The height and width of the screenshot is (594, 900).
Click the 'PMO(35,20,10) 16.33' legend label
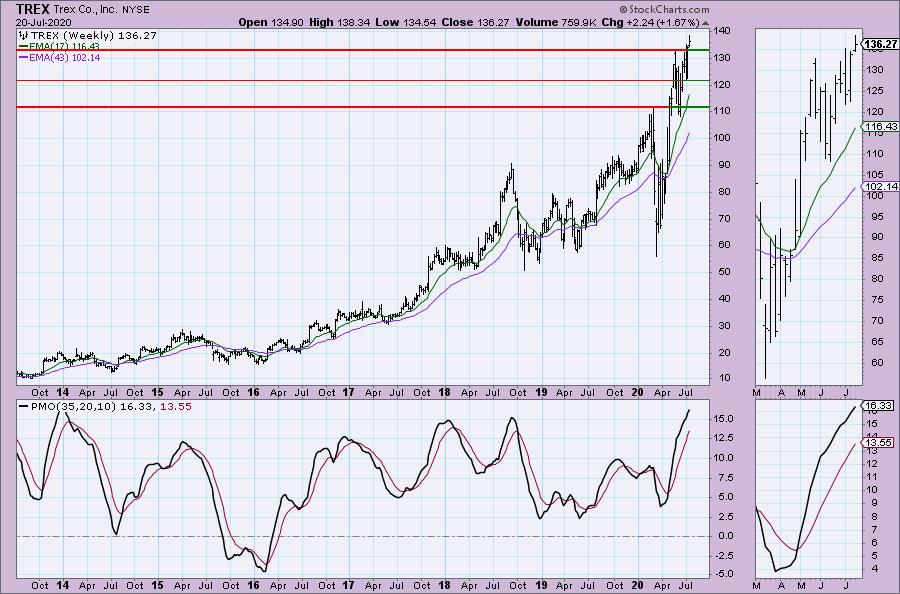tap(92, 406)
